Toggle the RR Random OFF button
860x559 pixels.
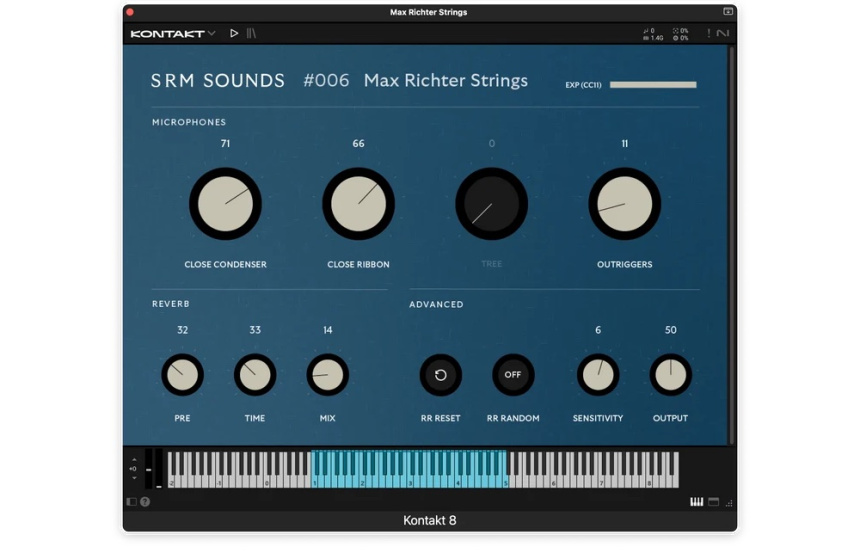click(x=513, y=375)
